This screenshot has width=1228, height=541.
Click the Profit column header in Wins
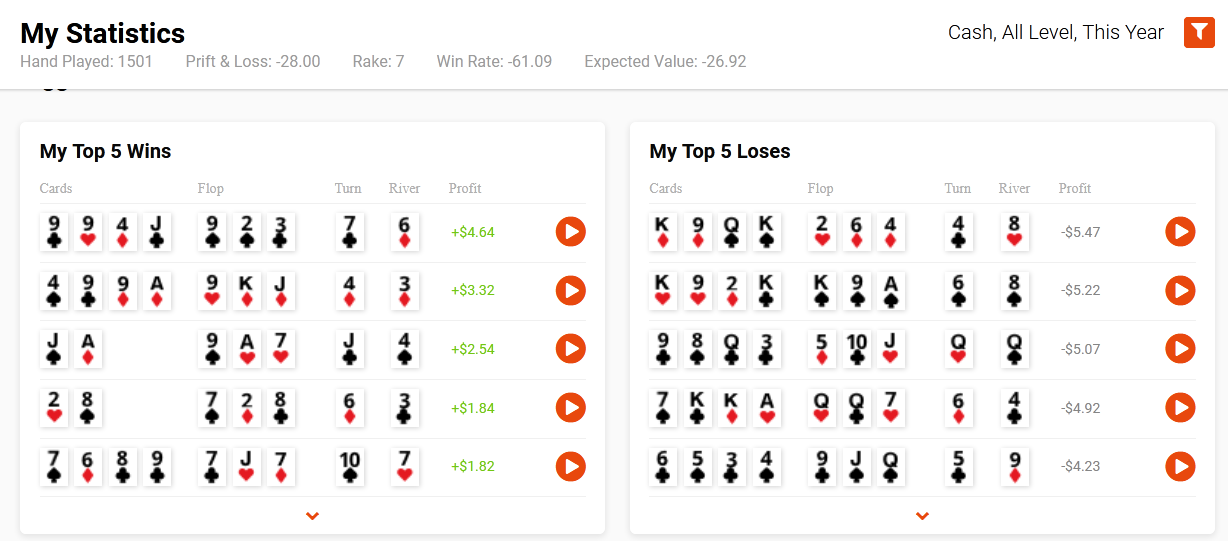click(x=465, y=188)
